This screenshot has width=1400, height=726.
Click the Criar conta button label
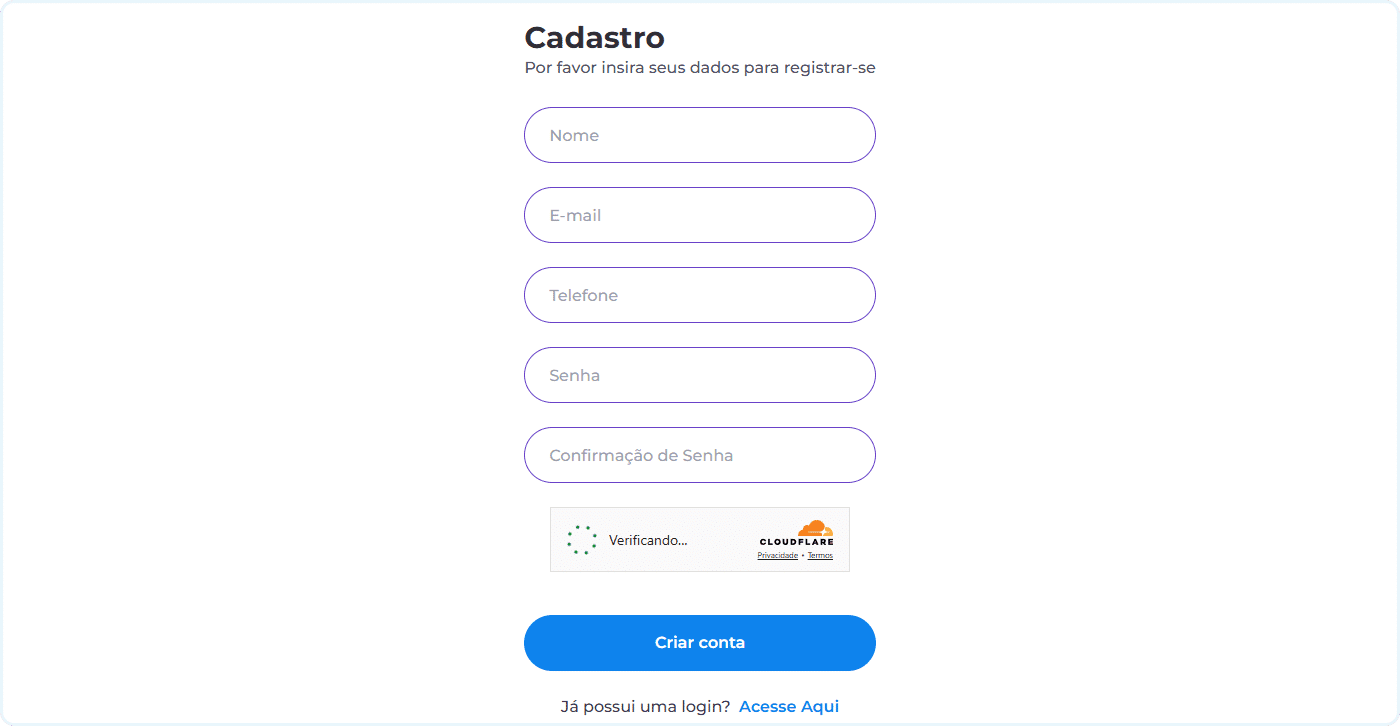tap(700, 643)
